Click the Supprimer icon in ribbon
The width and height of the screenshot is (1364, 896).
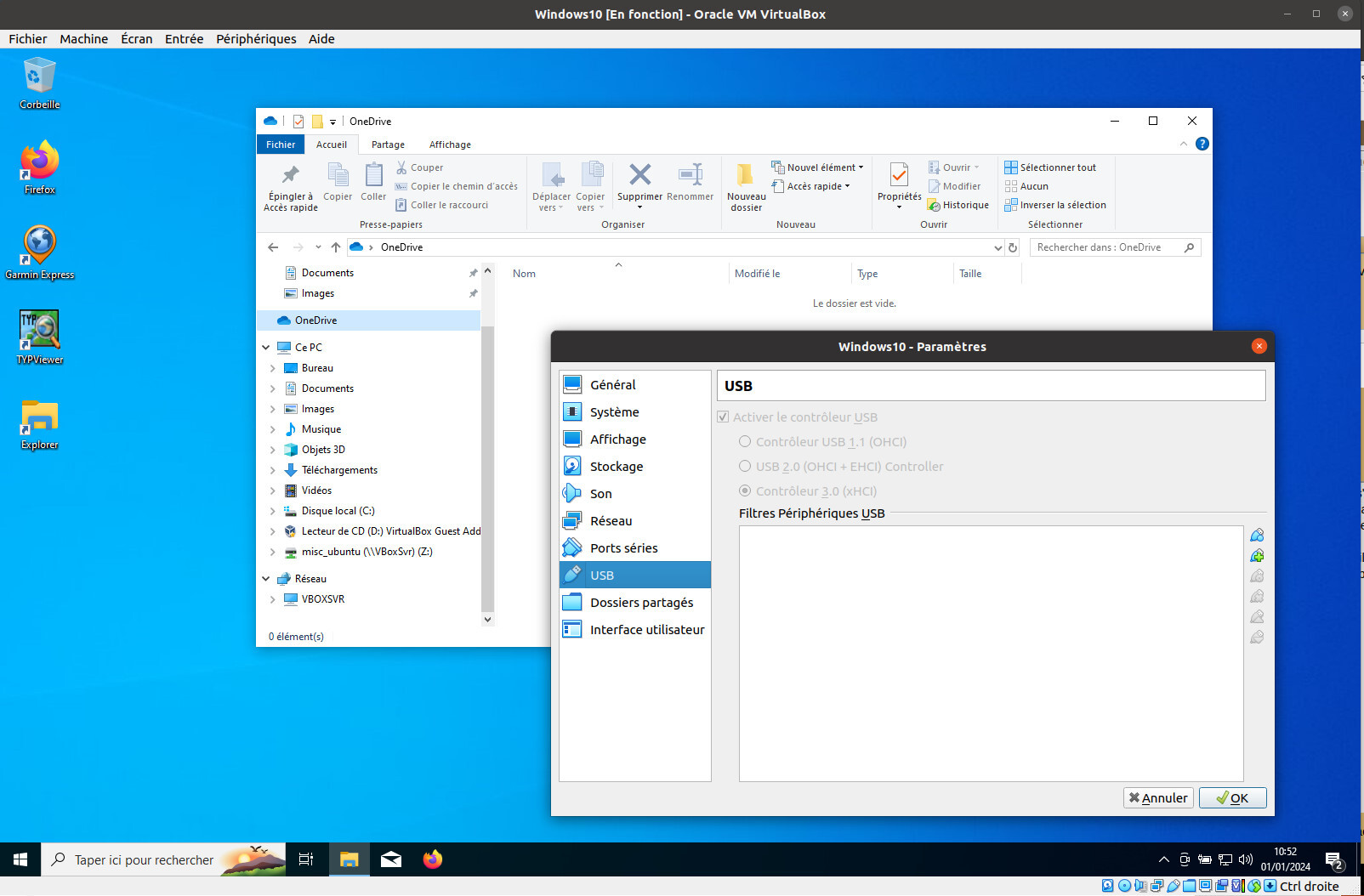click(x=639, y=176)
